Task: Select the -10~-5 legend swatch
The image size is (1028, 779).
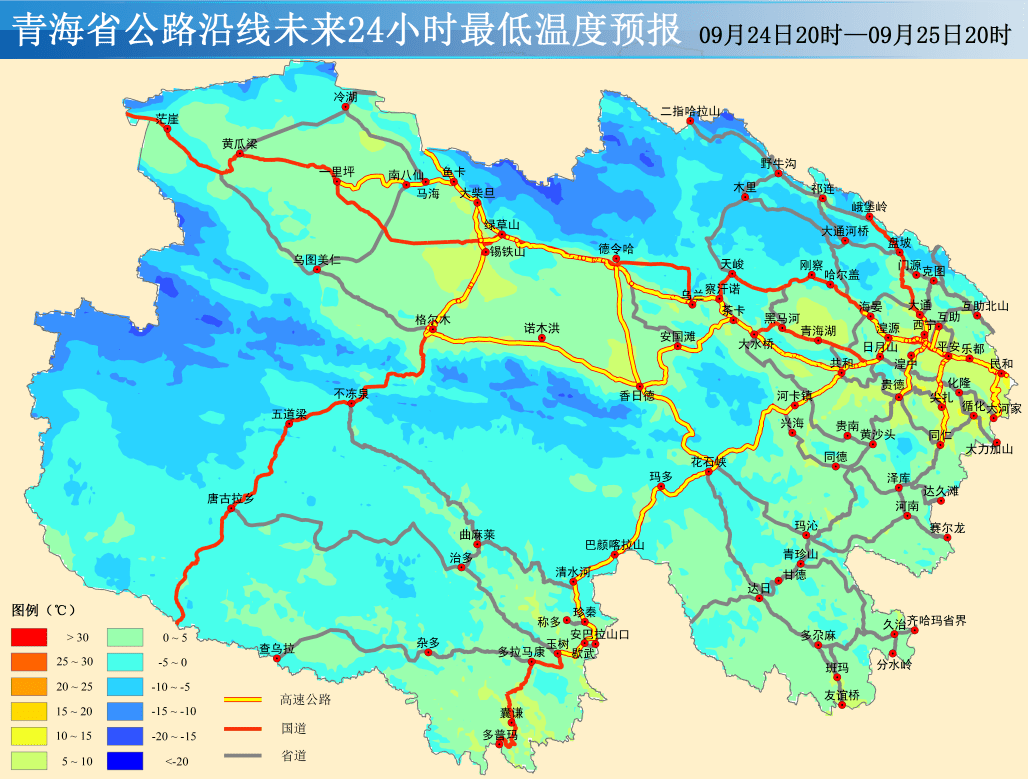Action: point(125,687)
